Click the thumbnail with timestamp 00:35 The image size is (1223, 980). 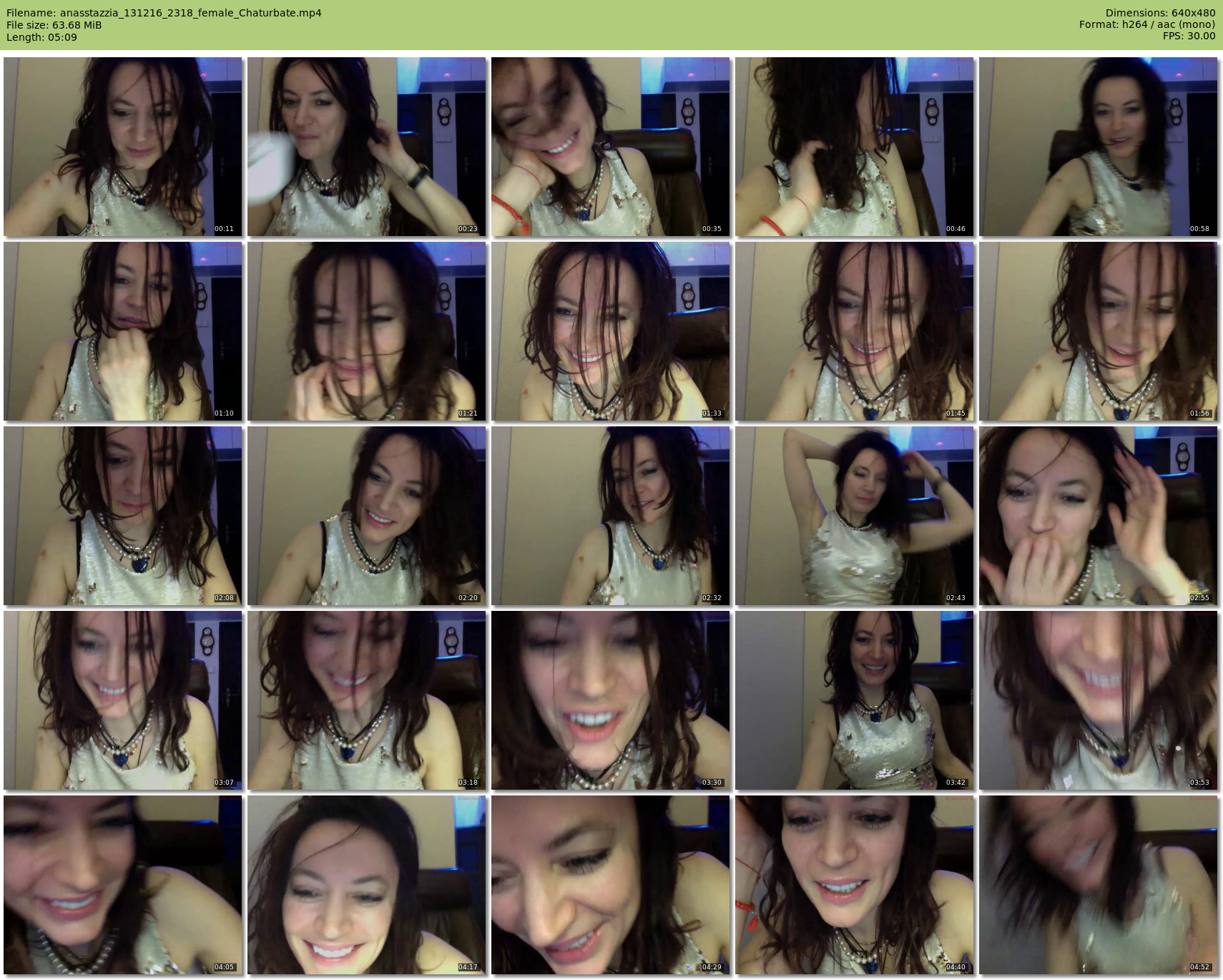(x=611, y=147)
